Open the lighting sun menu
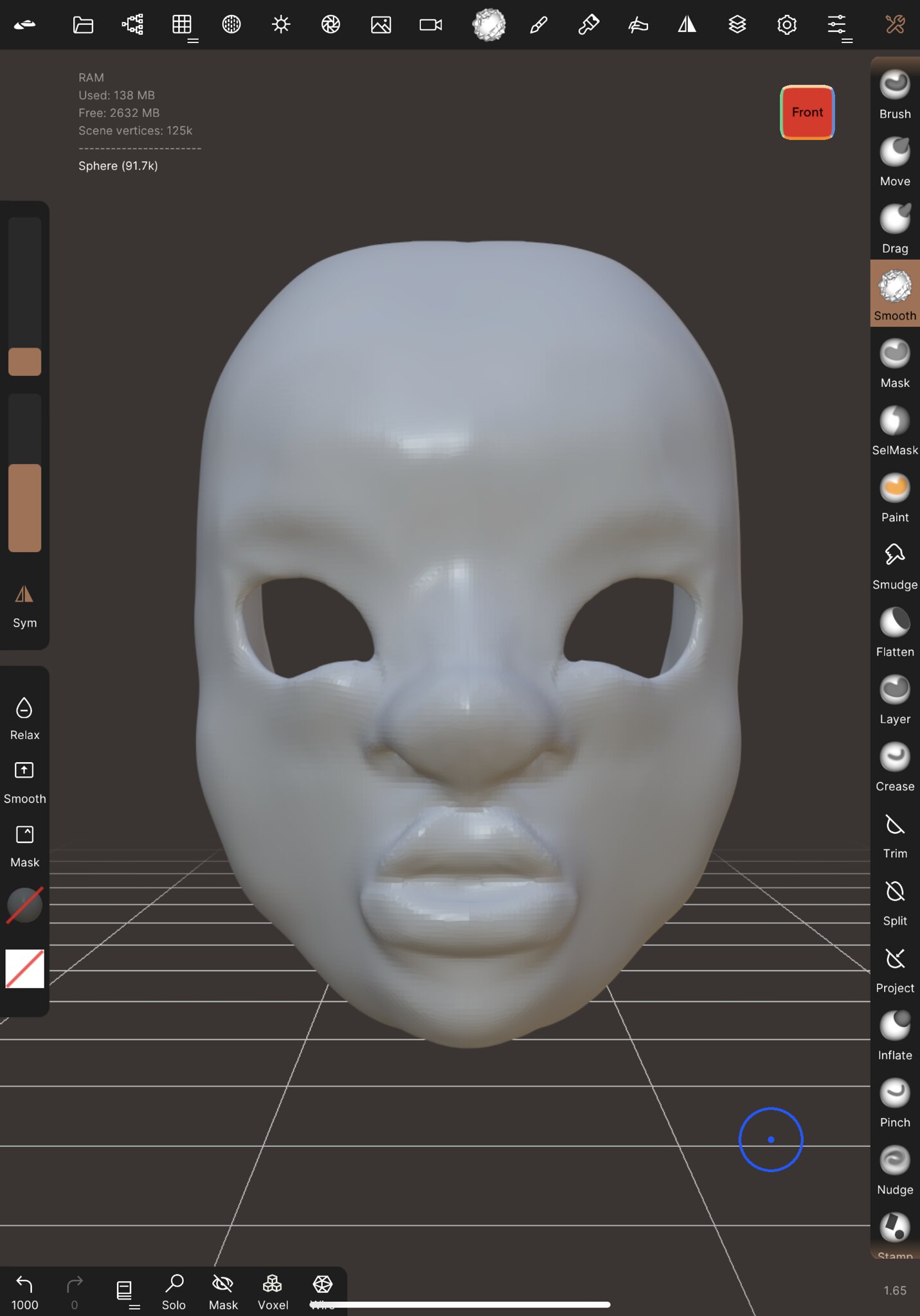This screenshot has width=920, height=1316. [281, 24]
